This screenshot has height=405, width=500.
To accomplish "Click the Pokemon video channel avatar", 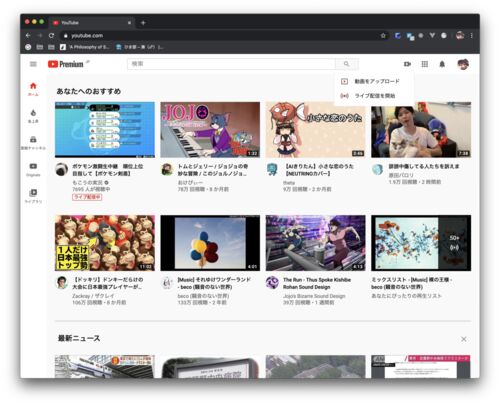I will (x=62, y=170).
